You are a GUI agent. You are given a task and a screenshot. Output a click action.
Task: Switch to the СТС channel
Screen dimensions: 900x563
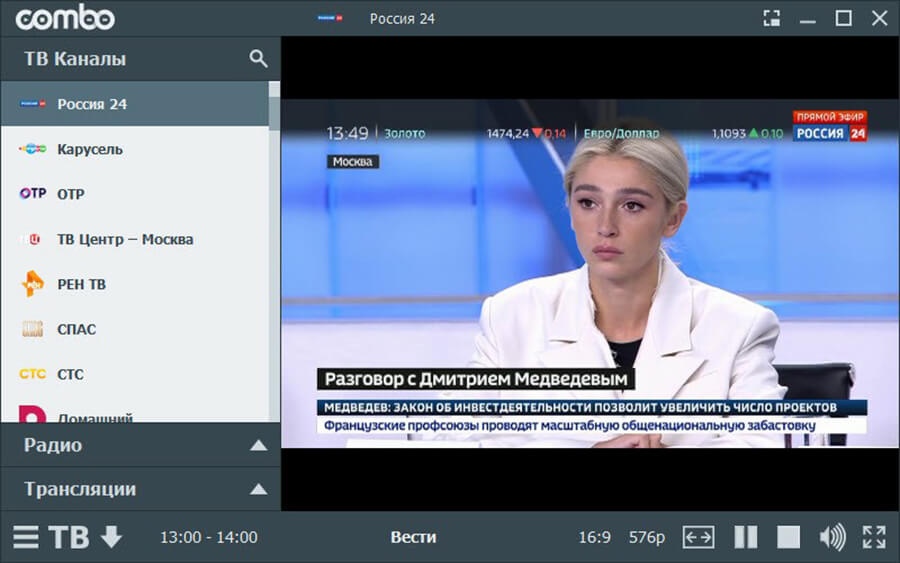click(x=70, y=374)
